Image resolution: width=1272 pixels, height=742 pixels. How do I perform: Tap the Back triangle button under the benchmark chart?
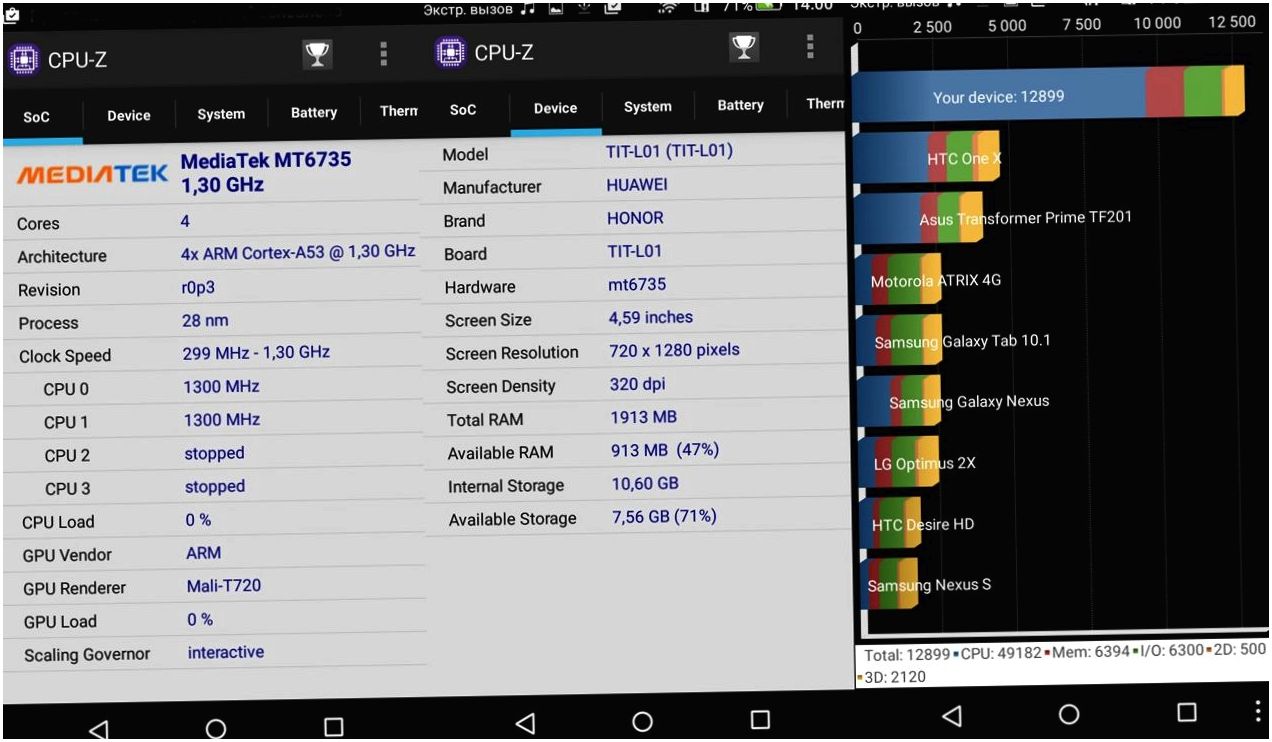tap(952, 715)
